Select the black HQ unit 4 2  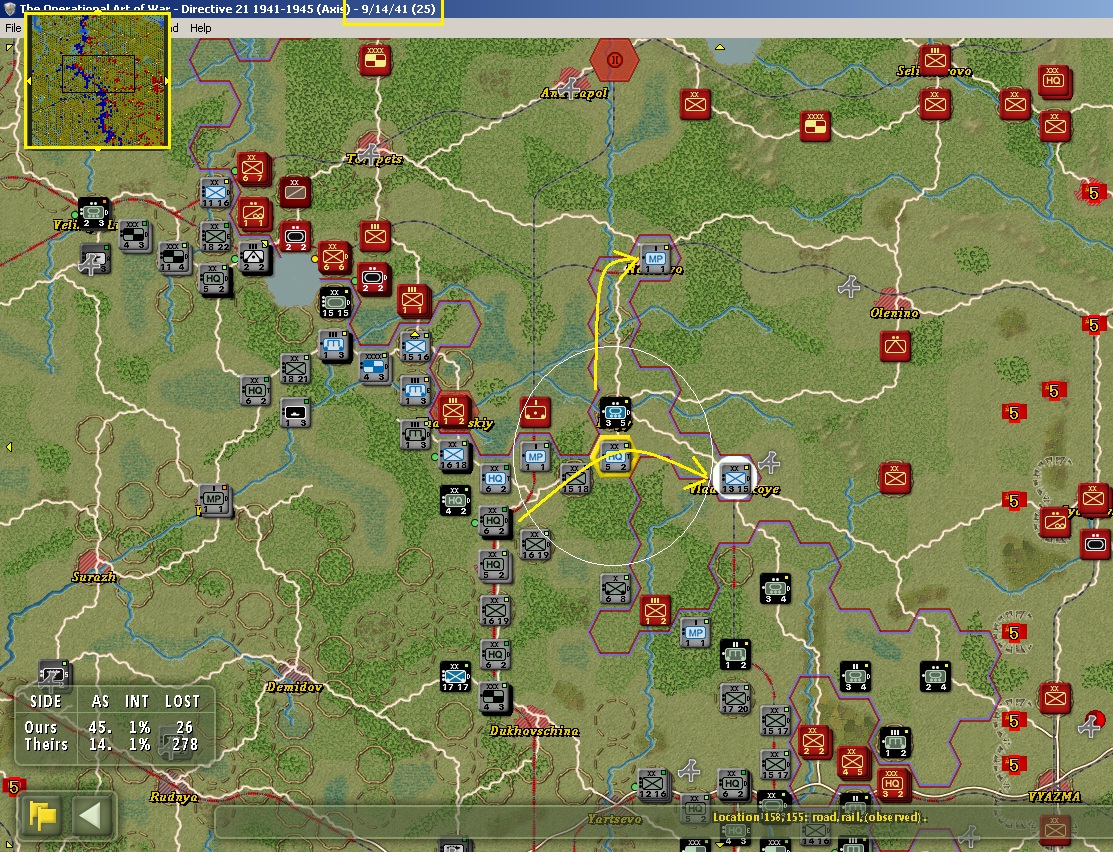pos(455,501)
